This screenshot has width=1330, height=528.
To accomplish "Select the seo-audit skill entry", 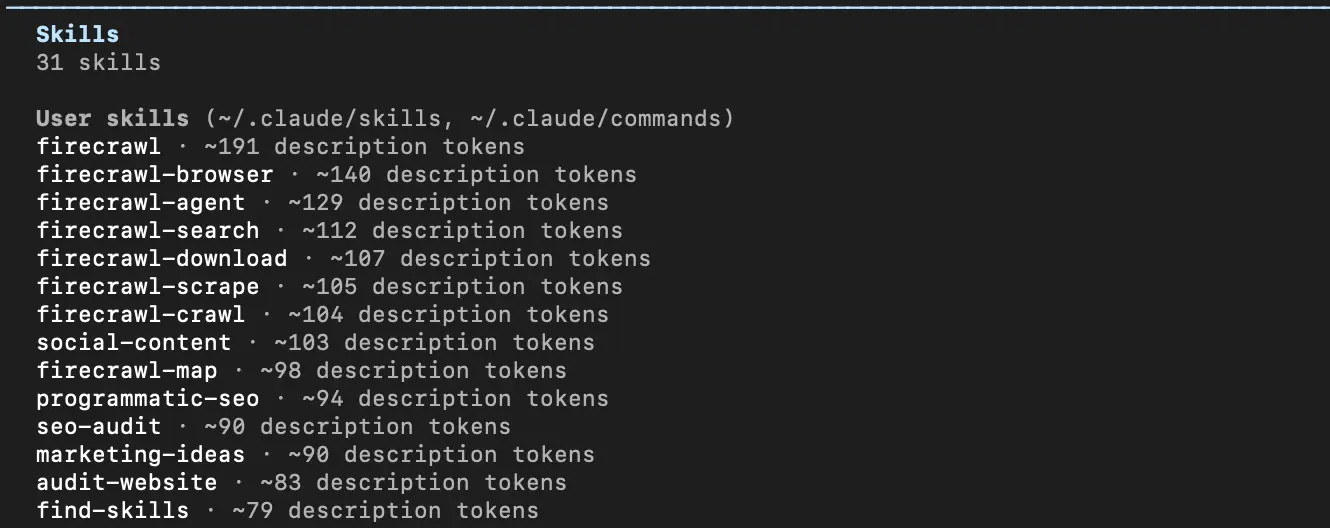I will pos(98,426).
